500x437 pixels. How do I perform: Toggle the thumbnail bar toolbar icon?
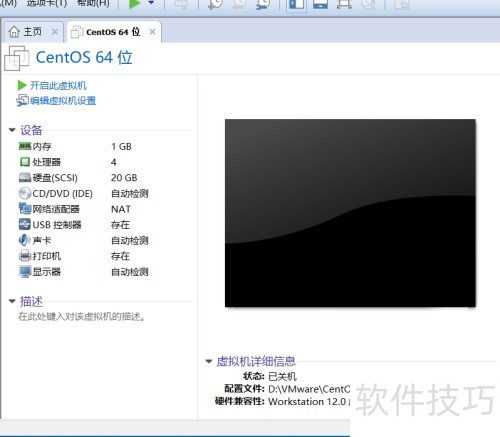coord(320,3)
